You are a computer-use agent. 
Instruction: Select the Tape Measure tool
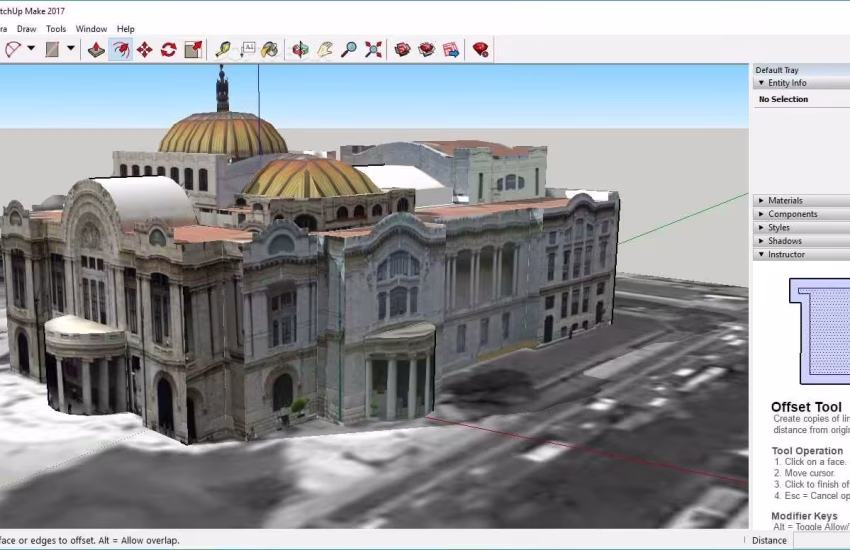(222, 50)
